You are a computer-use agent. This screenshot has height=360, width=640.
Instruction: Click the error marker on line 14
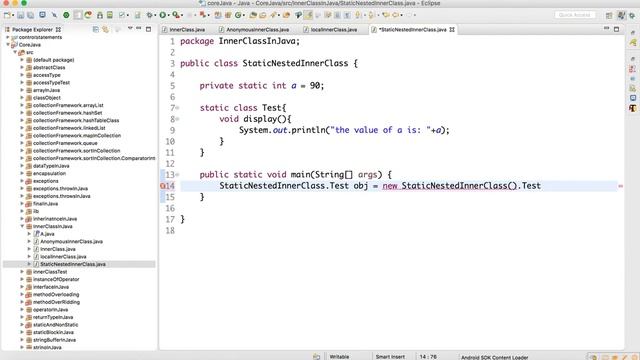coord(162,186)
